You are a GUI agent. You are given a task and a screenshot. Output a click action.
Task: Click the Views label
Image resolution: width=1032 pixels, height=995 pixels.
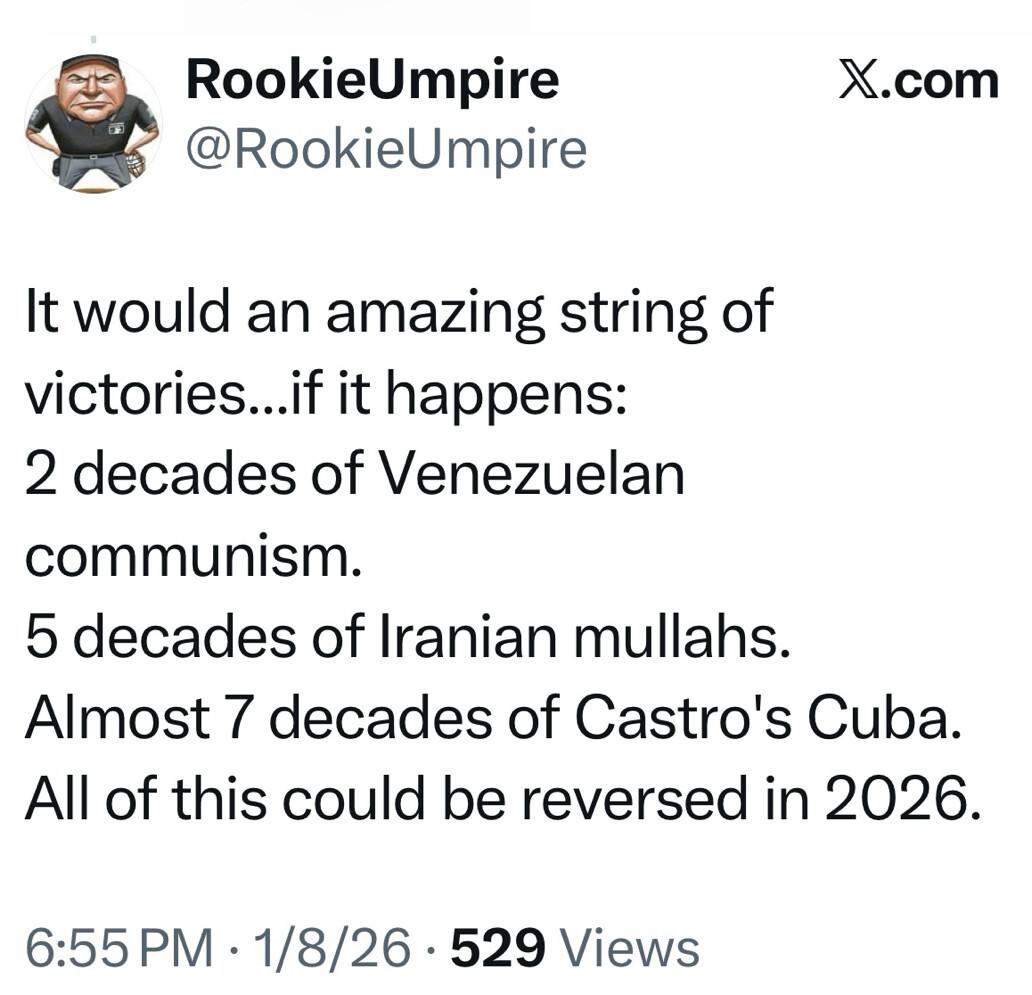pos(628,947)
